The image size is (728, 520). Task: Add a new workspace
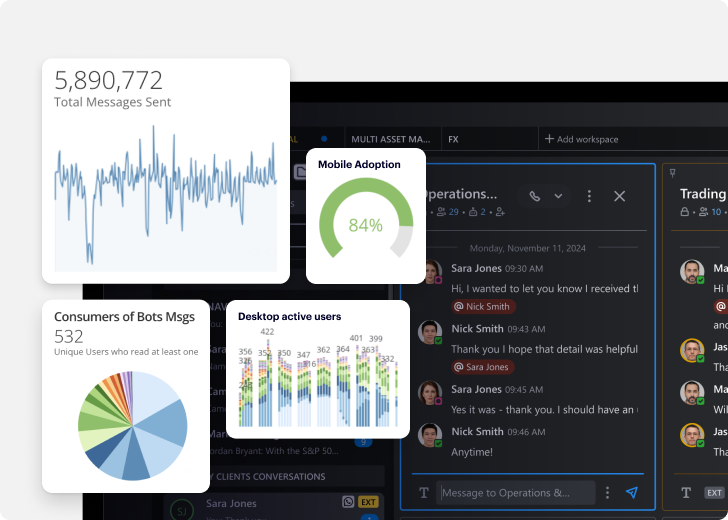(x=581, y=139)
